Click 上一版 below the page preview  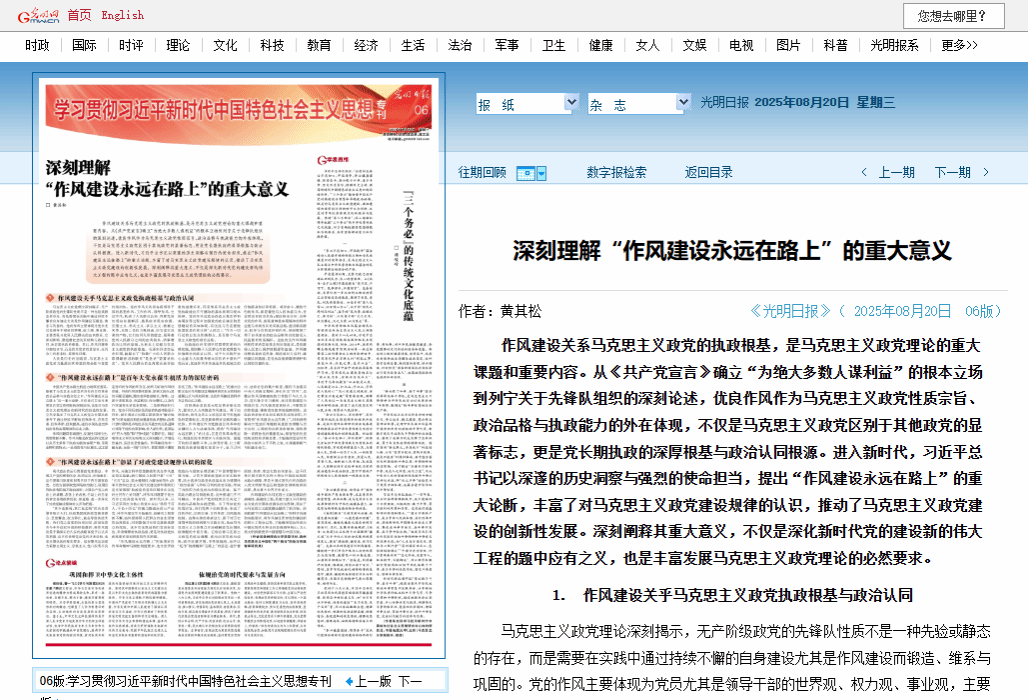point(373,682)
